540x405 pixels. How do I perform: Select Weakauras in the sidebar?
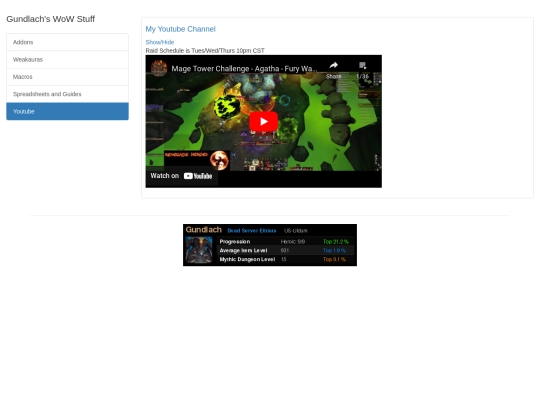point(68,60)
